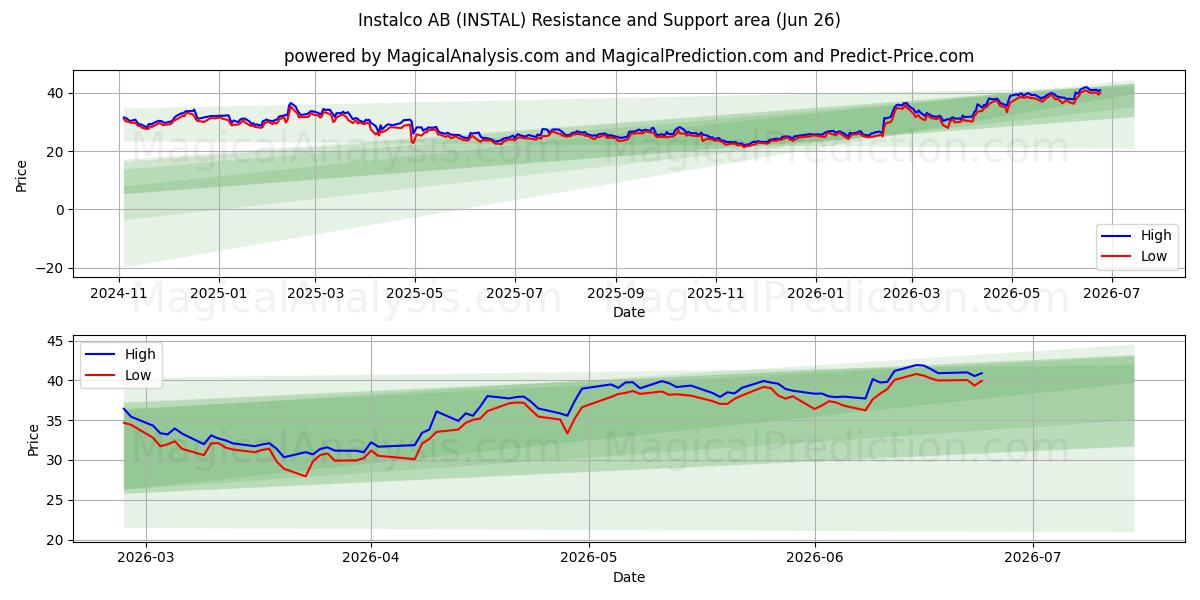This screenshot has height=600, width=1200.
Task: Click the top chart 'Price' axis label
Action: 22,176
